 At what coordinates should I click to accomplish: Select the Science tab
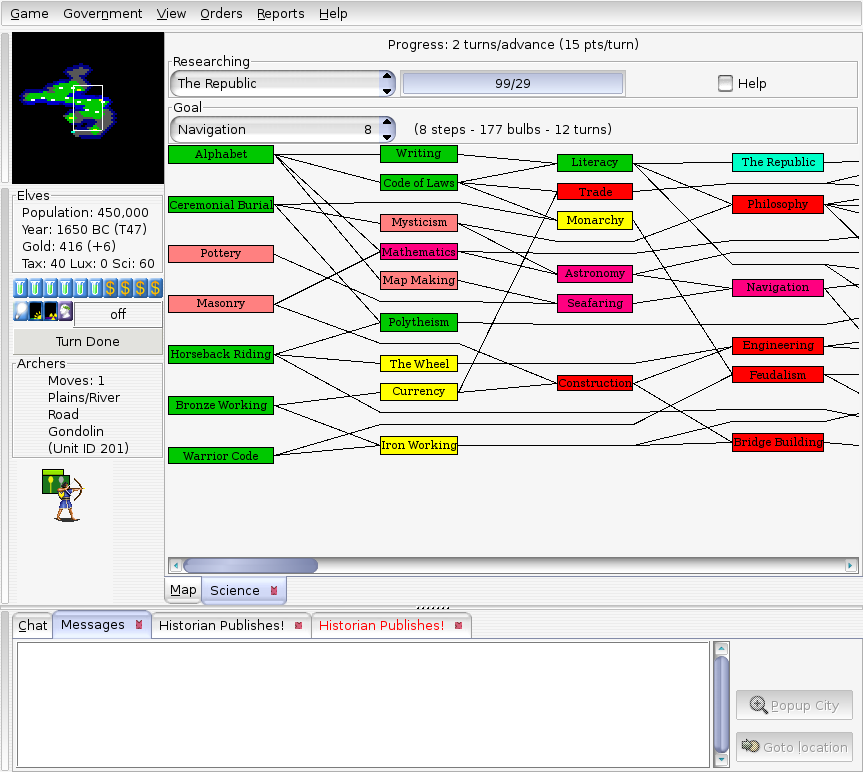[235, 590]
